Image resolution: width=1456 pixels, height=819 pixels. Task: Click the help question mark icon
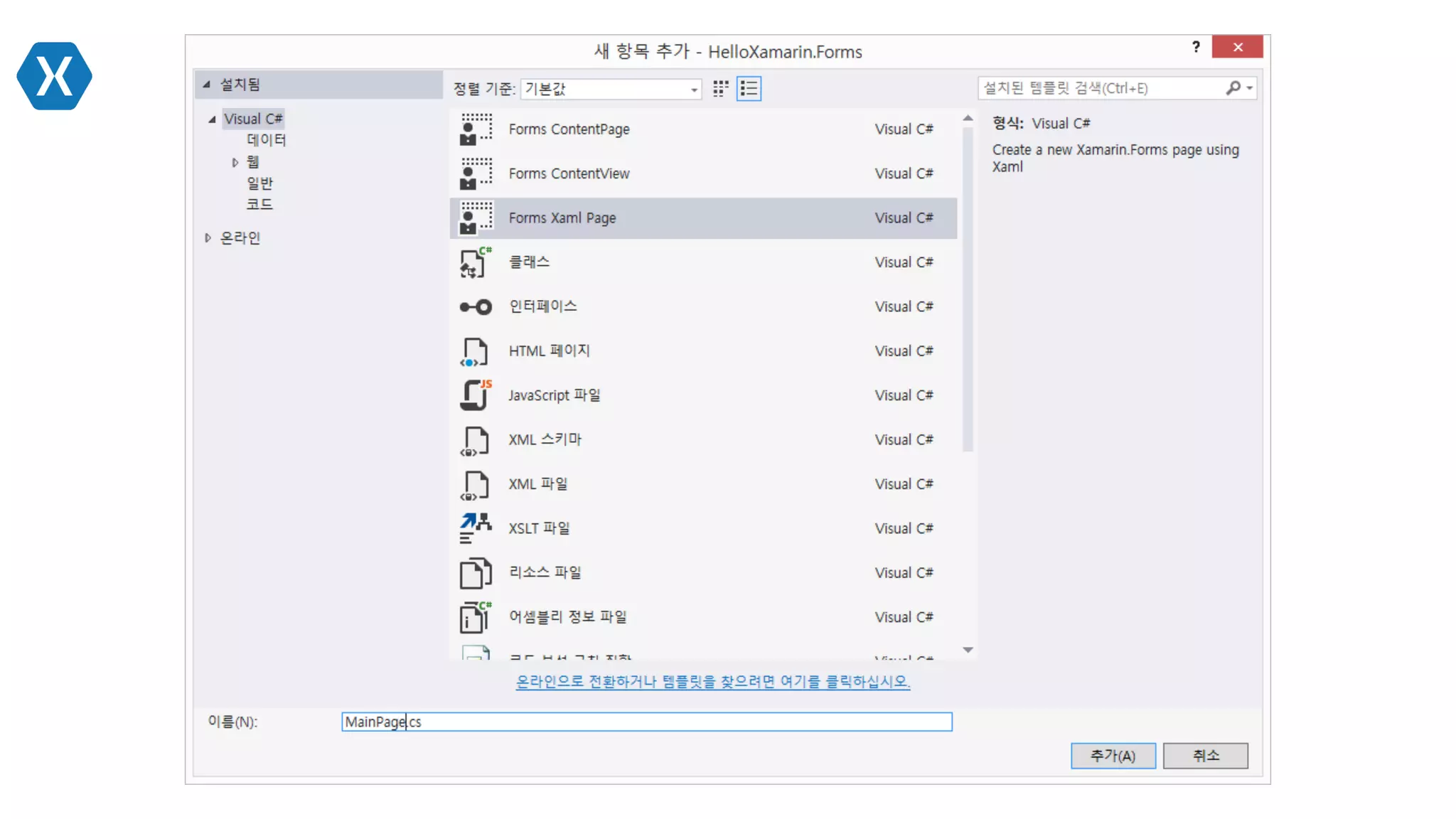[x=1196, y=47]
